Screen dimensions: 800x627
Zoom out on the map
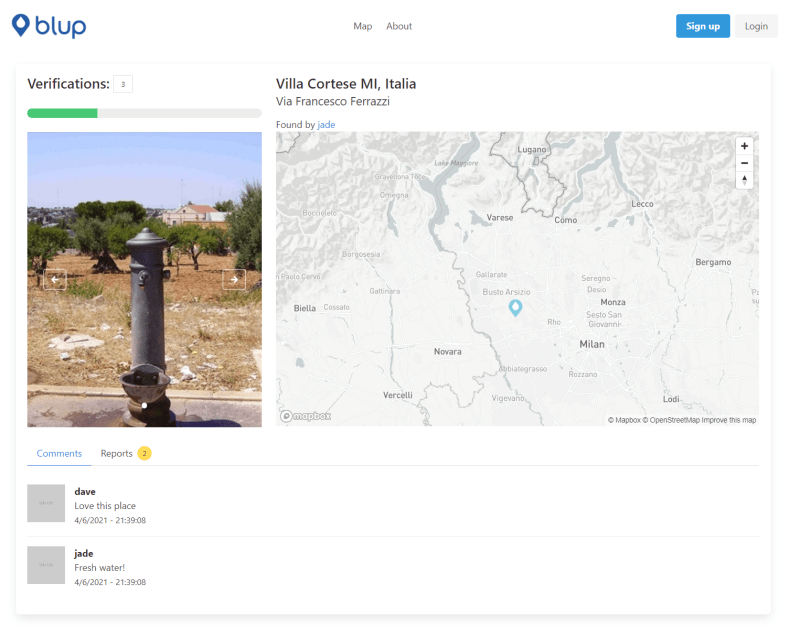[744, 163]
